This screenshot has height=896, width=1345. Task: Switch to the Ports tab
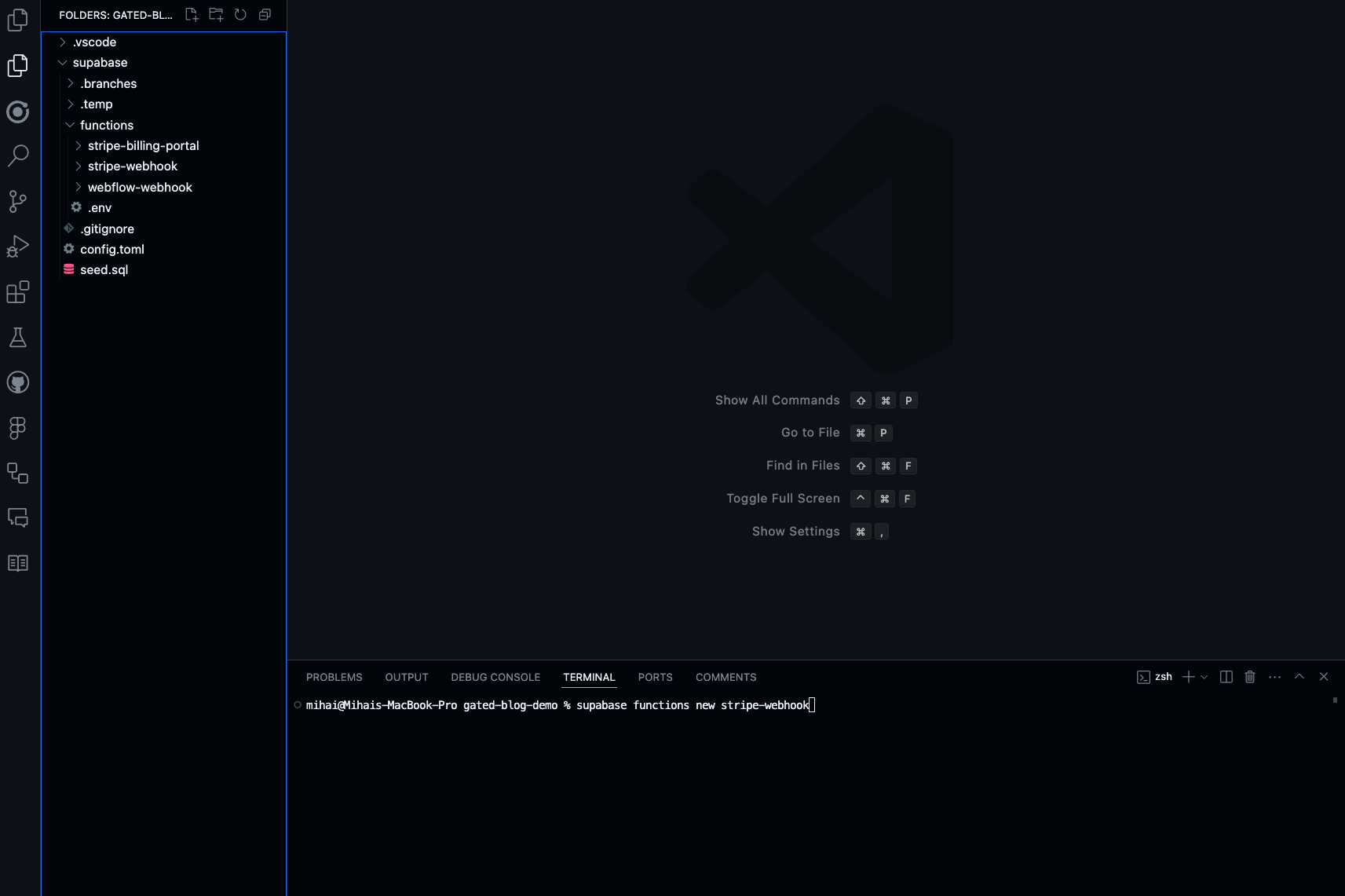click(655, 677)
